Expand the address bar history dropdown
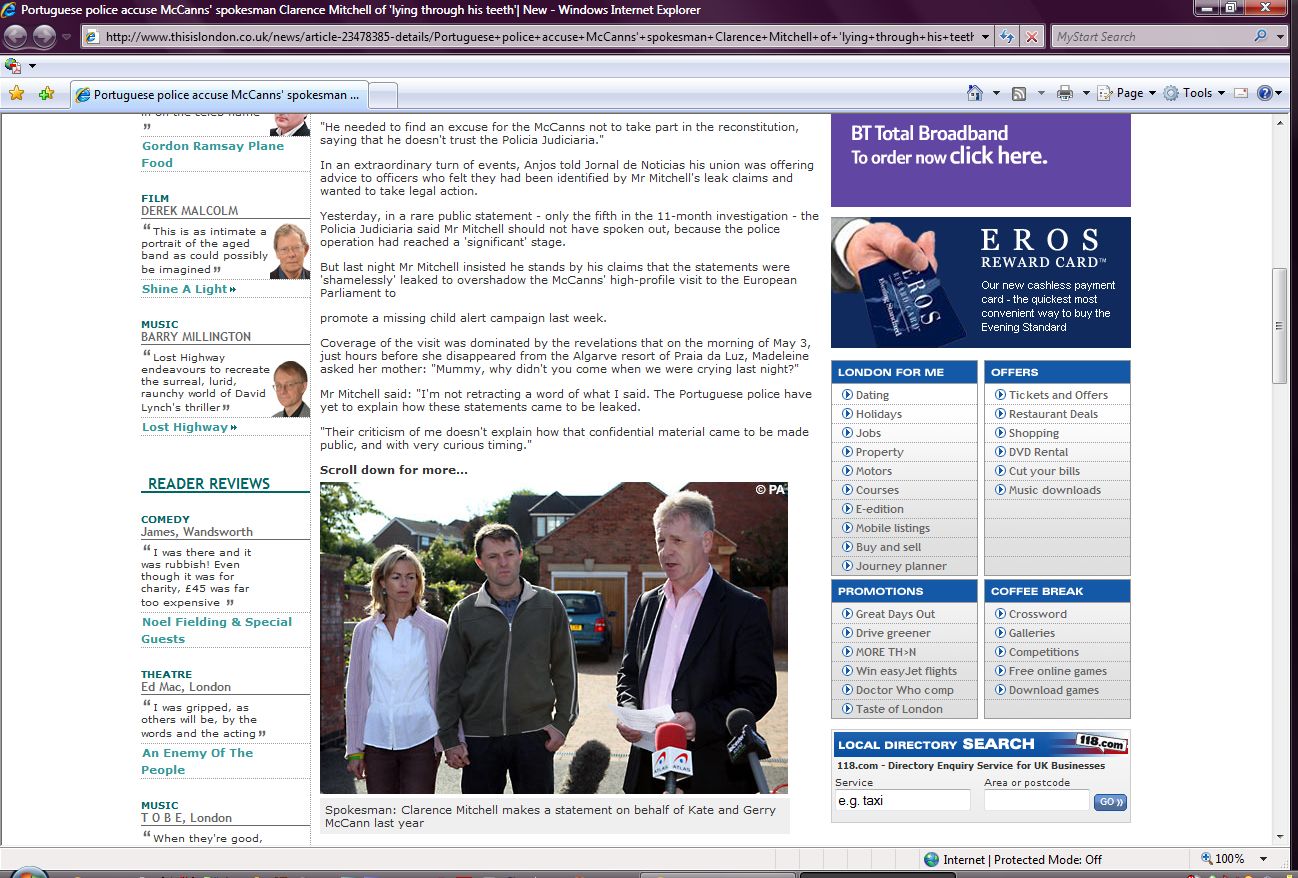 (x=985, y=37)
